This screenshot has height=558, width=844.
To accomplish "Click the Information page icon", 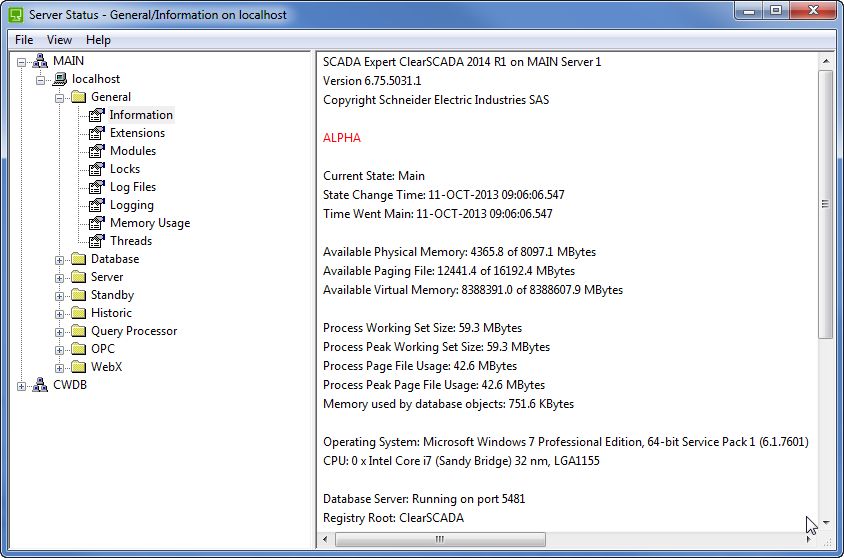I will point(97,115).
